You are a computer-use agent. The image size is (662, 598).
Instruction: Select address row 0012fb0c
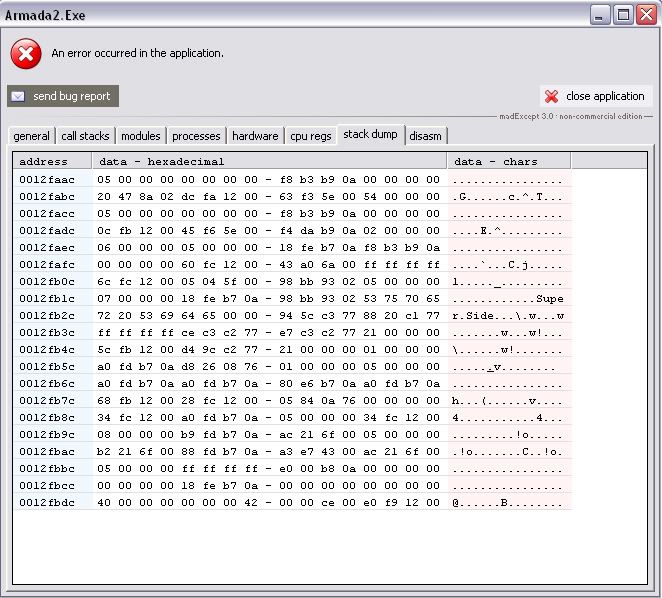[293, 282]
